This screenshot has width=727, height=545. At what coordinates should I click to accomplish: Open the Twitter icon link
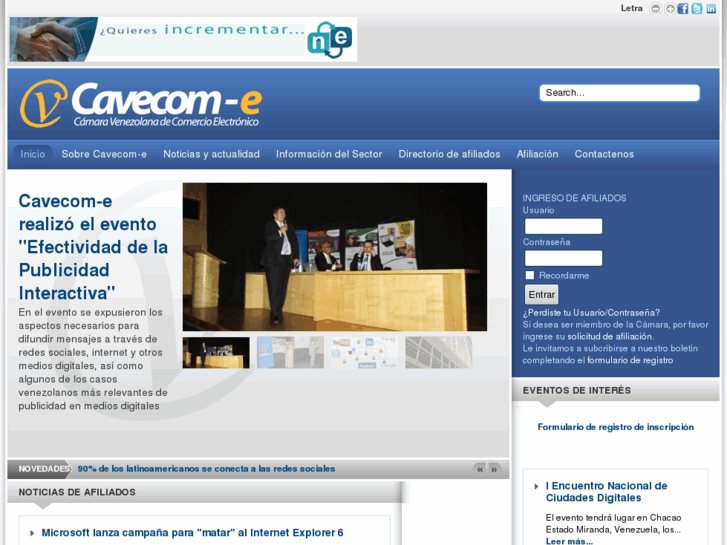point(697,9)
